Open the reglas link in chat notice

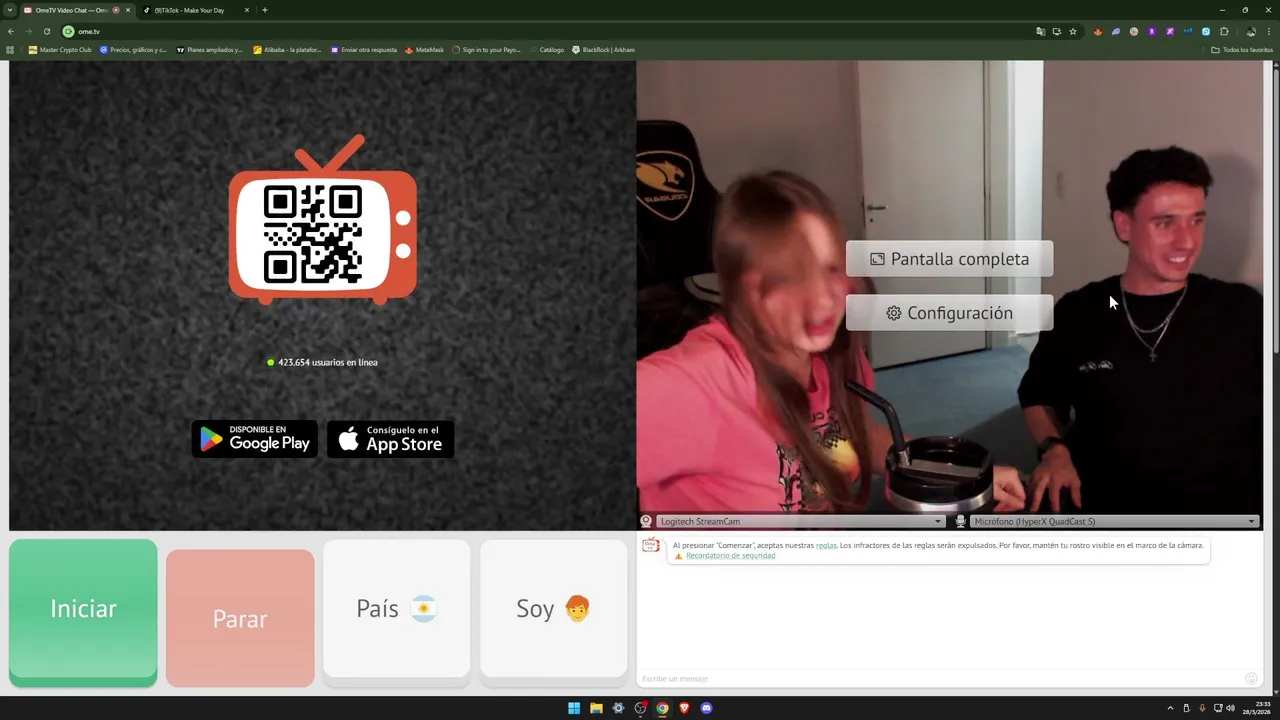click(x=826, y=545)
